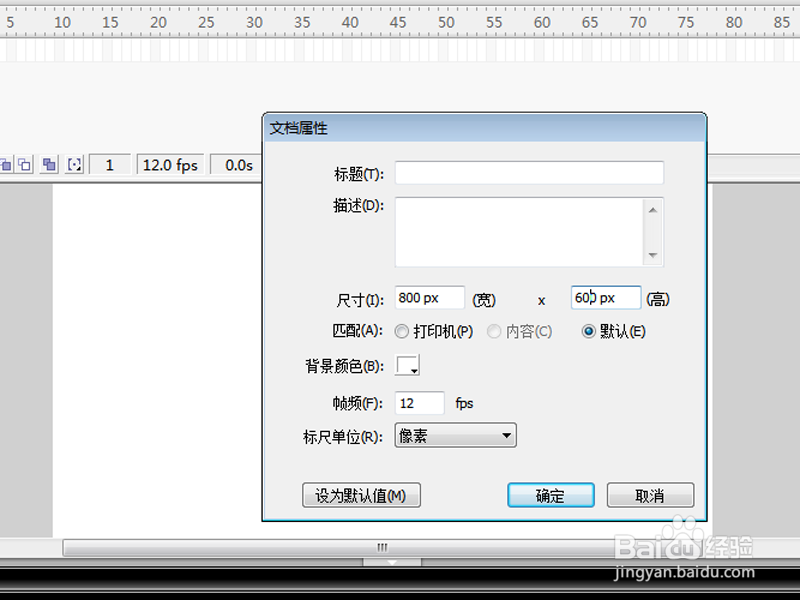800x600 pixels.
Task: Click the OK (确定) button
Action: tap(551, 495)
